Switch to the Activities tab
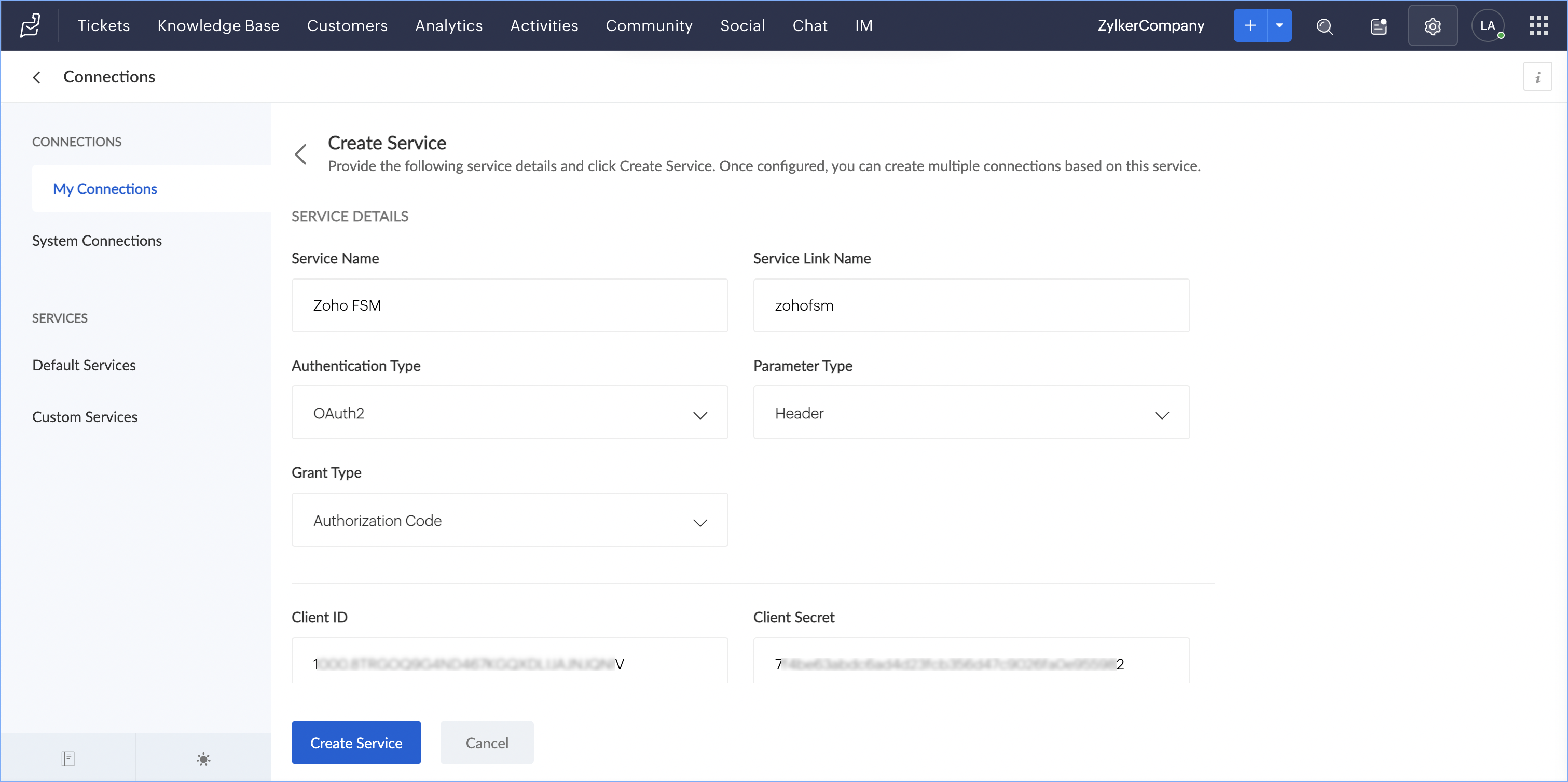Viewport: 1568px width, 782px height. pos(544,25)
